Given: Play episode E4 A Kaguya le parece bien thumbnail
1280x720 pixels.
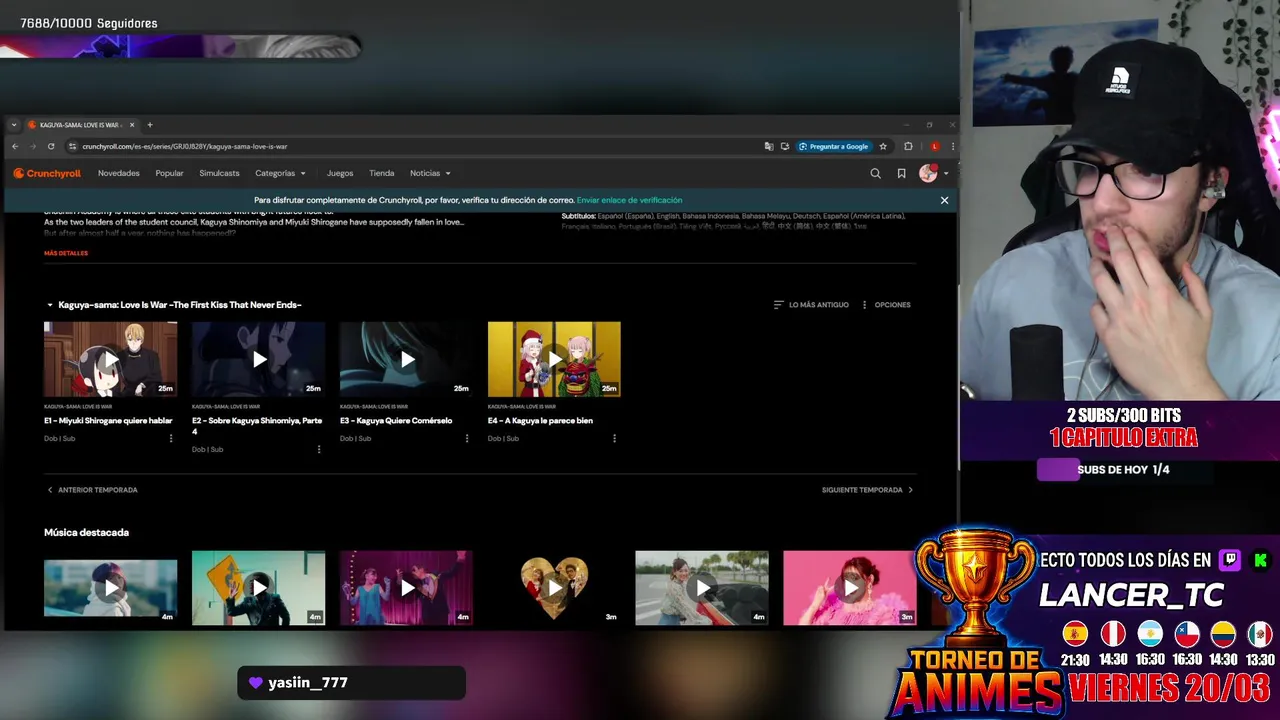Looking at the screenshot, I should pyautogui.click(x=554, y=359).
